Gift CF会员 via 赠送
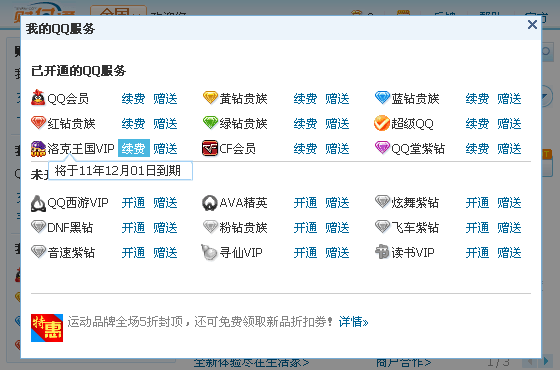560x370 pixels. pyautogui.click(x=337, y=149)
